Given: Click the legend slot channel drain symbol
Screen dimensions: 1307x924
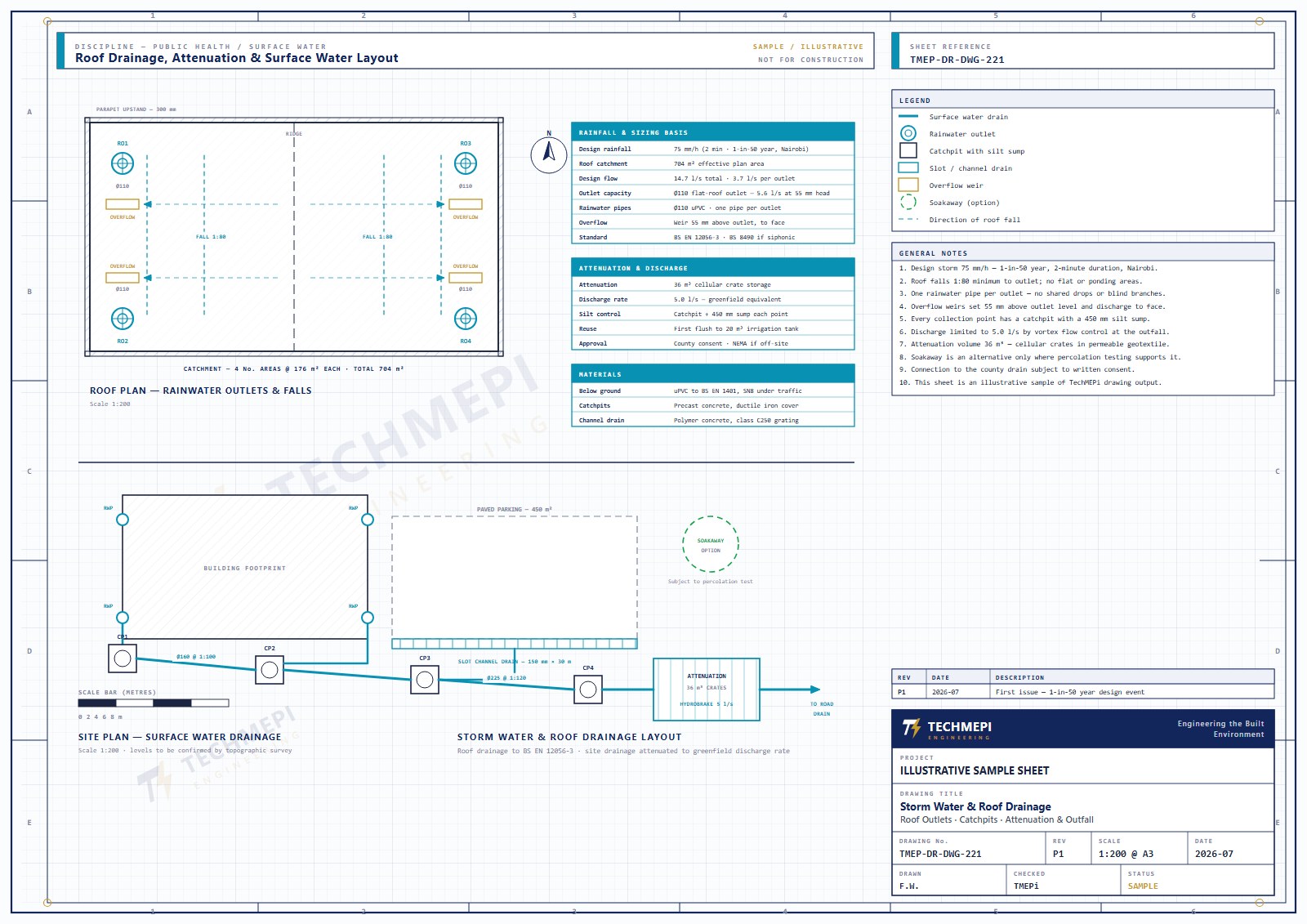Looking at the screenshot, I should click(x=908, y=167).
